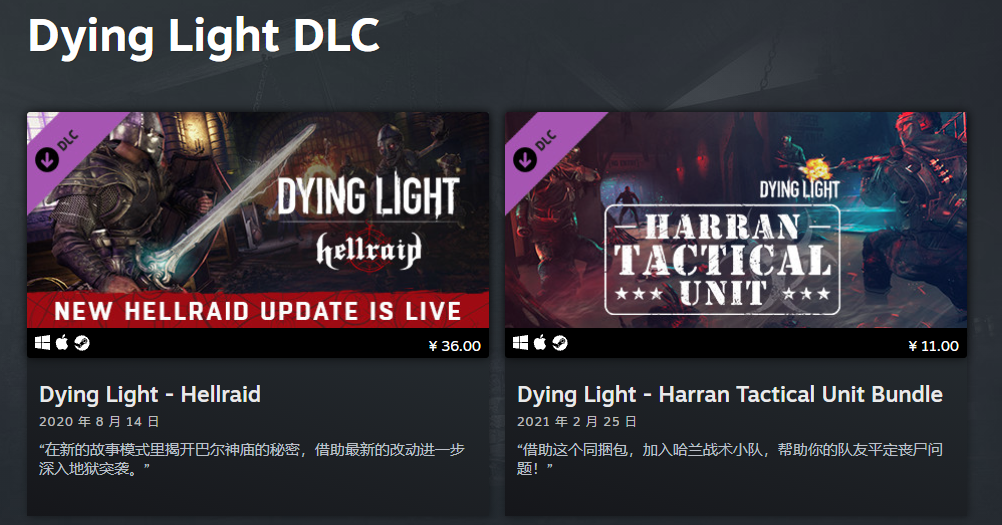Click the Hellraid description quote text
This screenshot has width=1002, height=525.
point(252,459)
